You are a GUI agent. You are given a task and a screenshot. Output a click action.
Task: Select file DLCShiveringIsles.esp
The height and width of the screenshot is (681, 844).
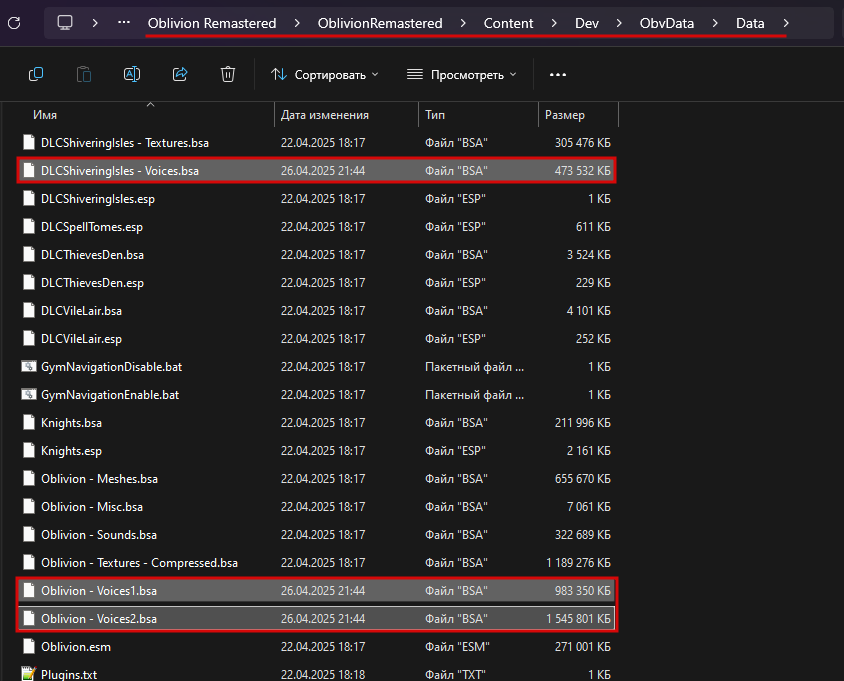(316, 199)
